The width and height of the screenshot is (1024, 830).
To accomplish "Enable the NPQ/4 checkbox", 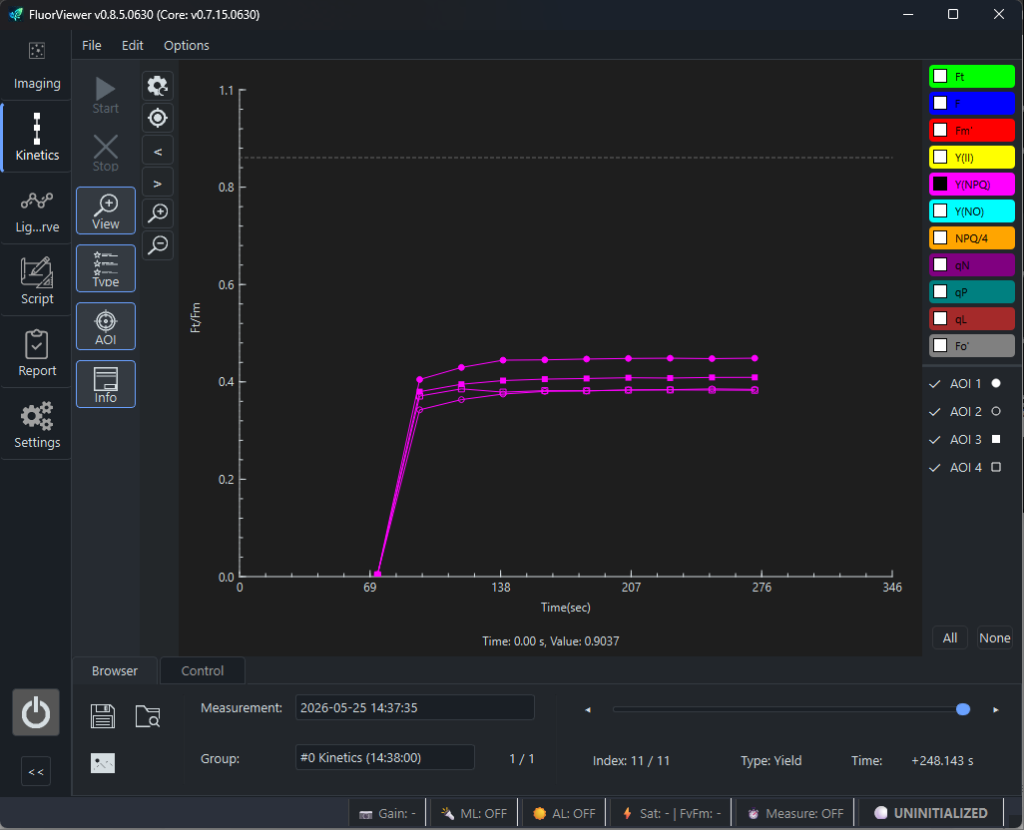I will tap(940, 238).
